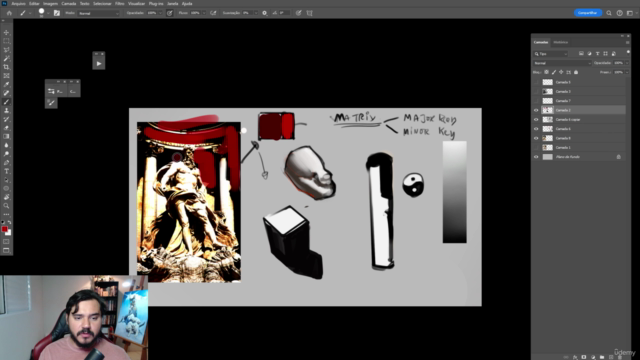Change the screen mode
Image resolution: width=640 pixels, height=360 pixels.
pos(6,250)
